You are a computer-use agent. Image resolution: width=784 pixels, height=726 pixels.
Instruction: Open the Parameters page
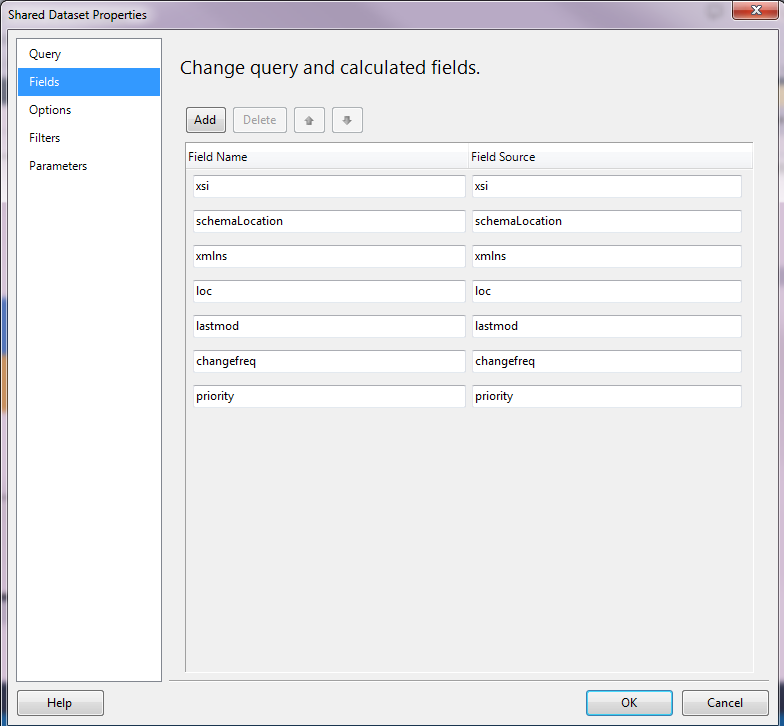tap(58, 166)
